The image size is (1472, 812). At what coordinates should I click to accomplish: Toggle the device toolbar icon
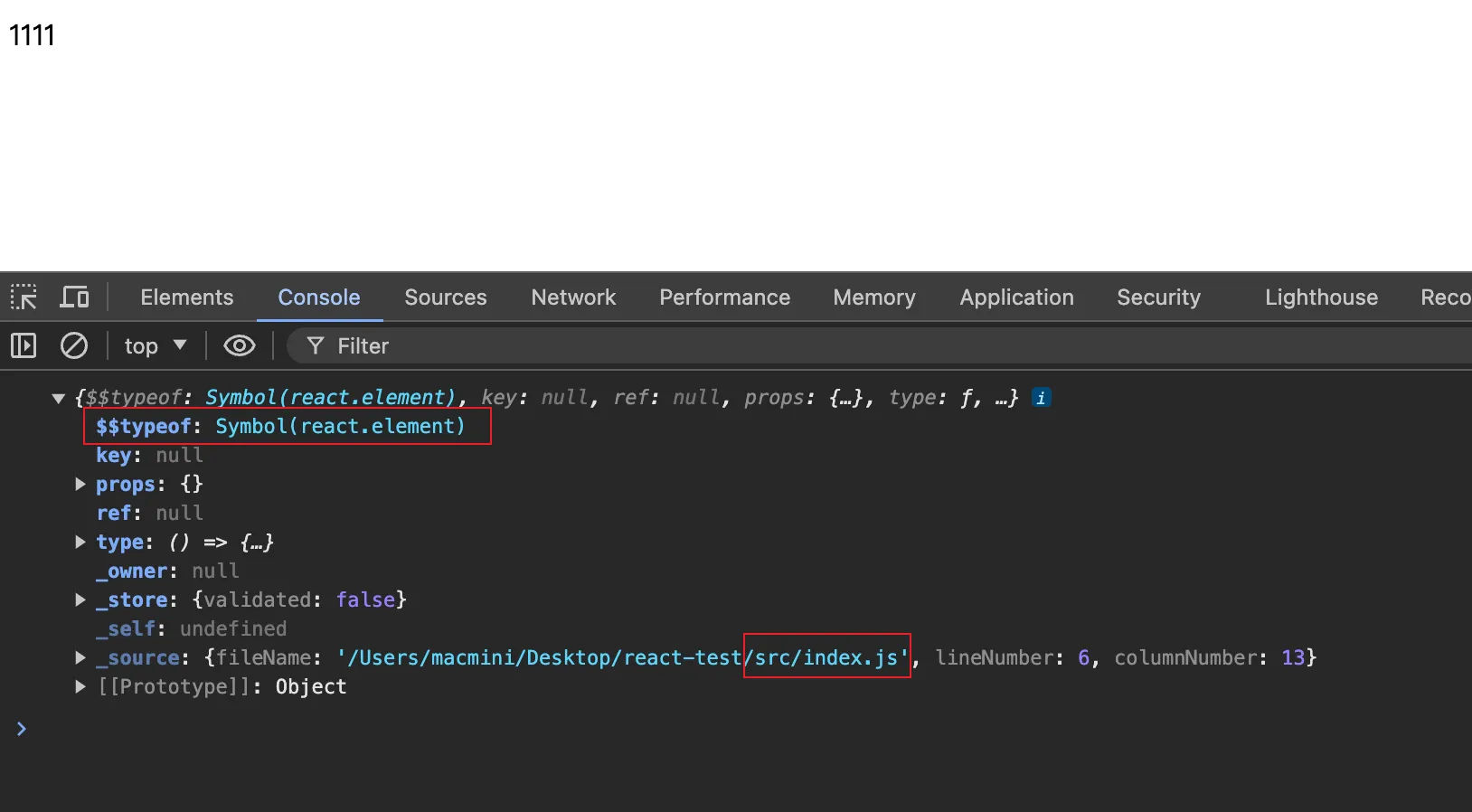(x=74, y=297)
